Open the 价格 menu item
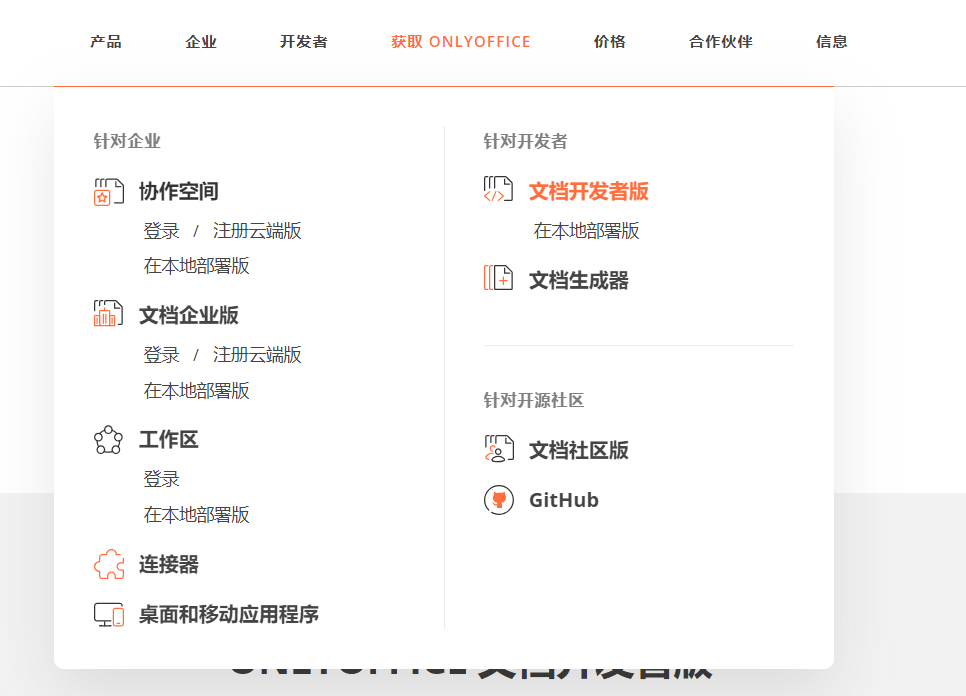This screenshot has width=966, height=696. [609, 42]
